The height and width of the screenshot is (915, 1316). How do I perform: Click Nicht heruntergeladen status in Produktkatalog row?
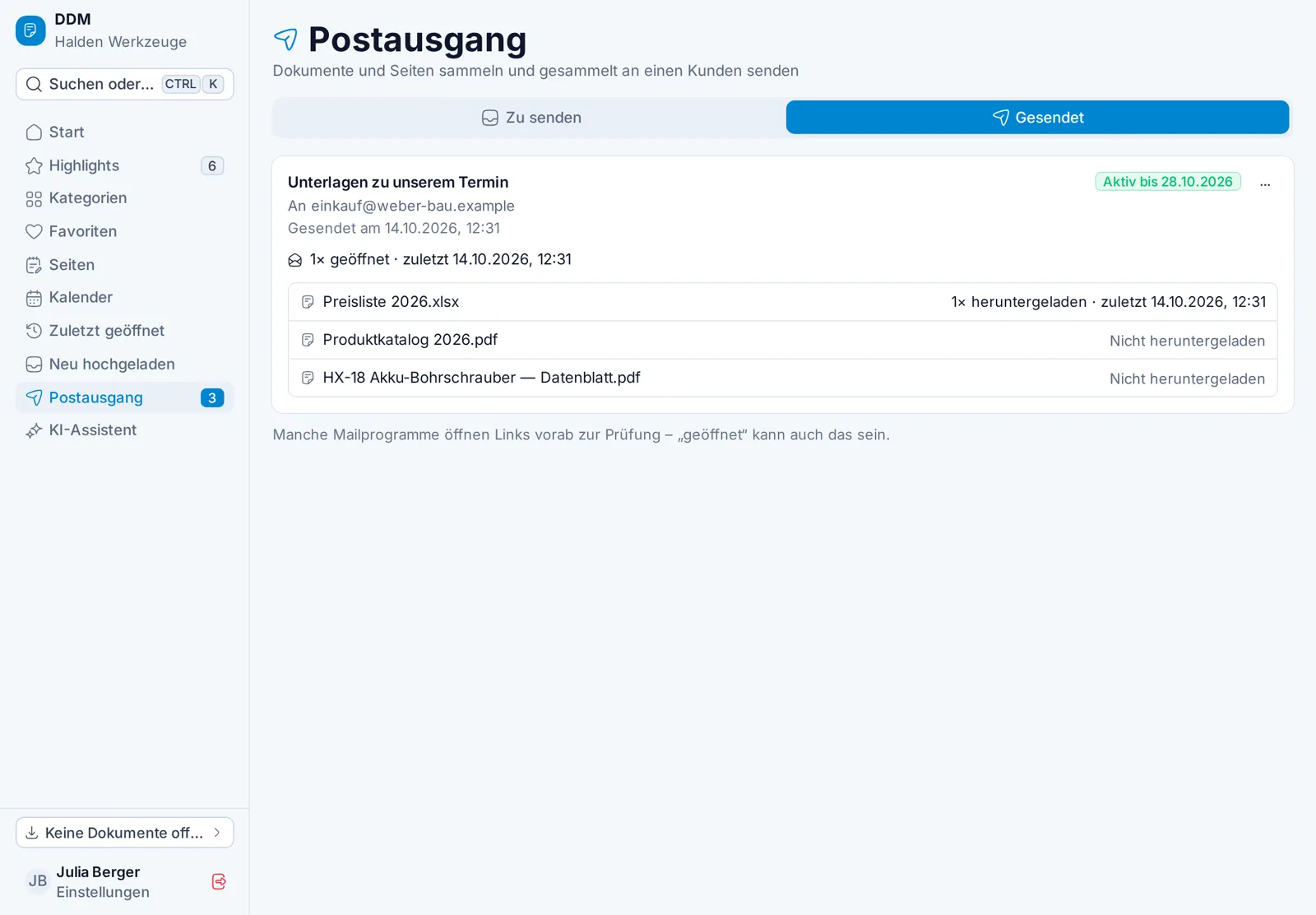[x=1187, y=341]
